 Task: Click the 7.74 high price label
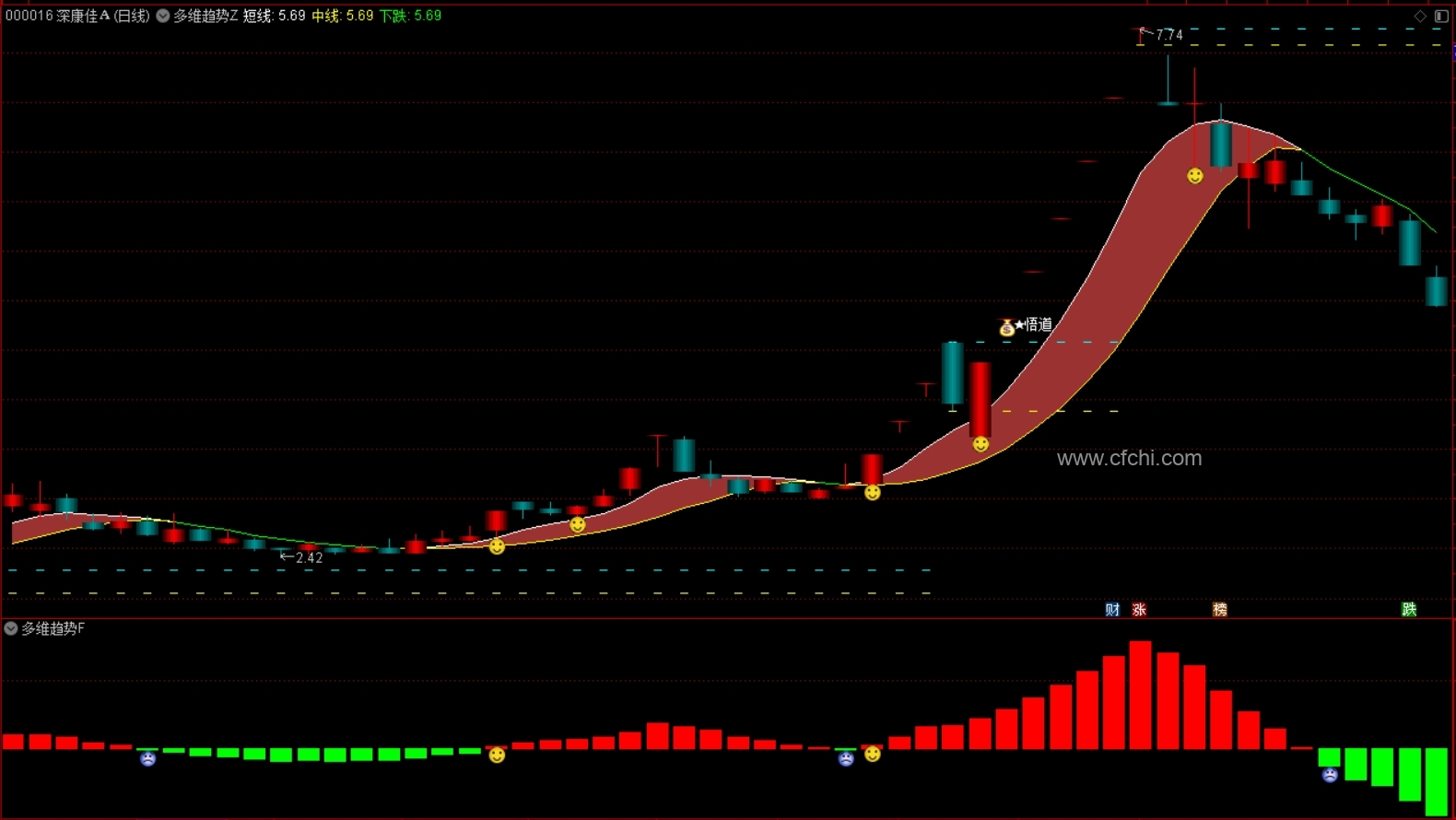[x=1169, y=35]
